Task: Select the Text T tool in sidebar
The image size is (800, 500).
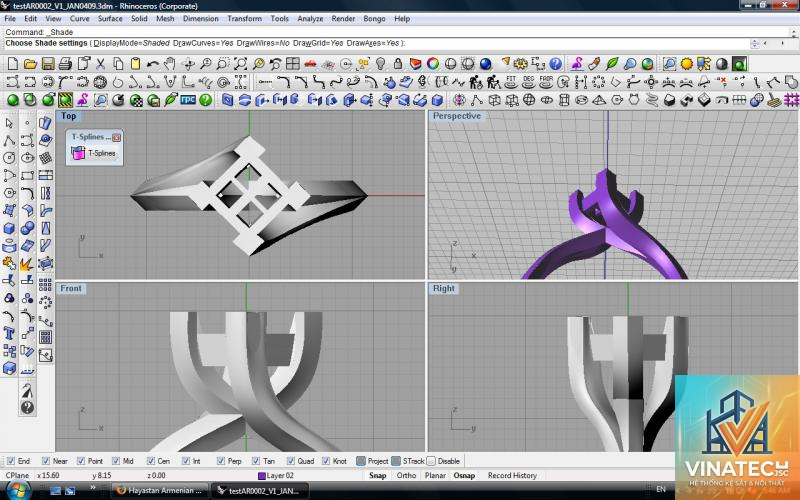Action: pos(9,333)
